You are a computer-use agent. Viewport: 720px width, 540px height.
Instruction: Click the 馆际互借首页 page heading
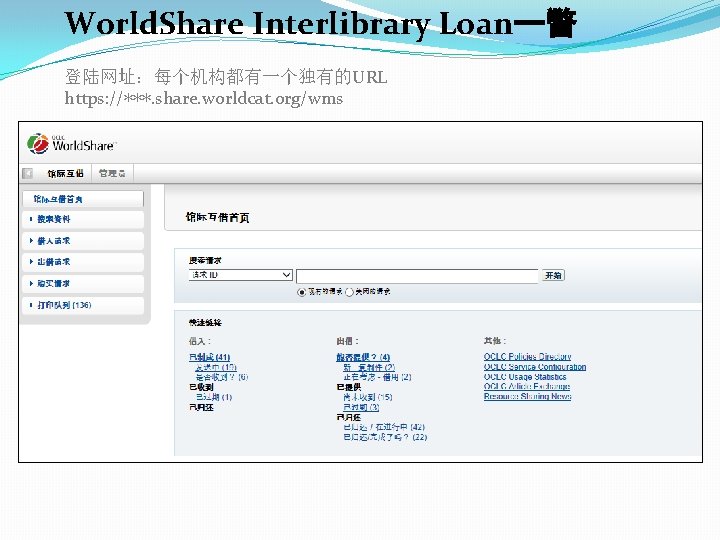(x=217, y=217)
